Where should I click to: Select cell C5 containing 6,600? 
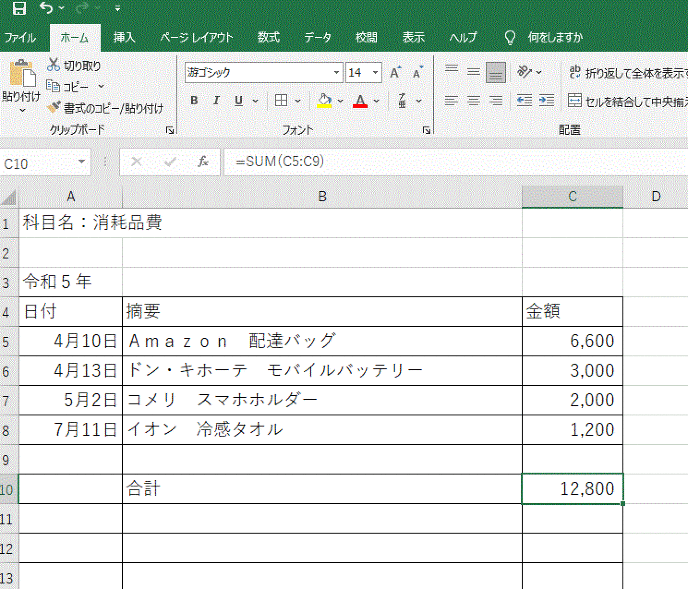[x=572, y=341]
